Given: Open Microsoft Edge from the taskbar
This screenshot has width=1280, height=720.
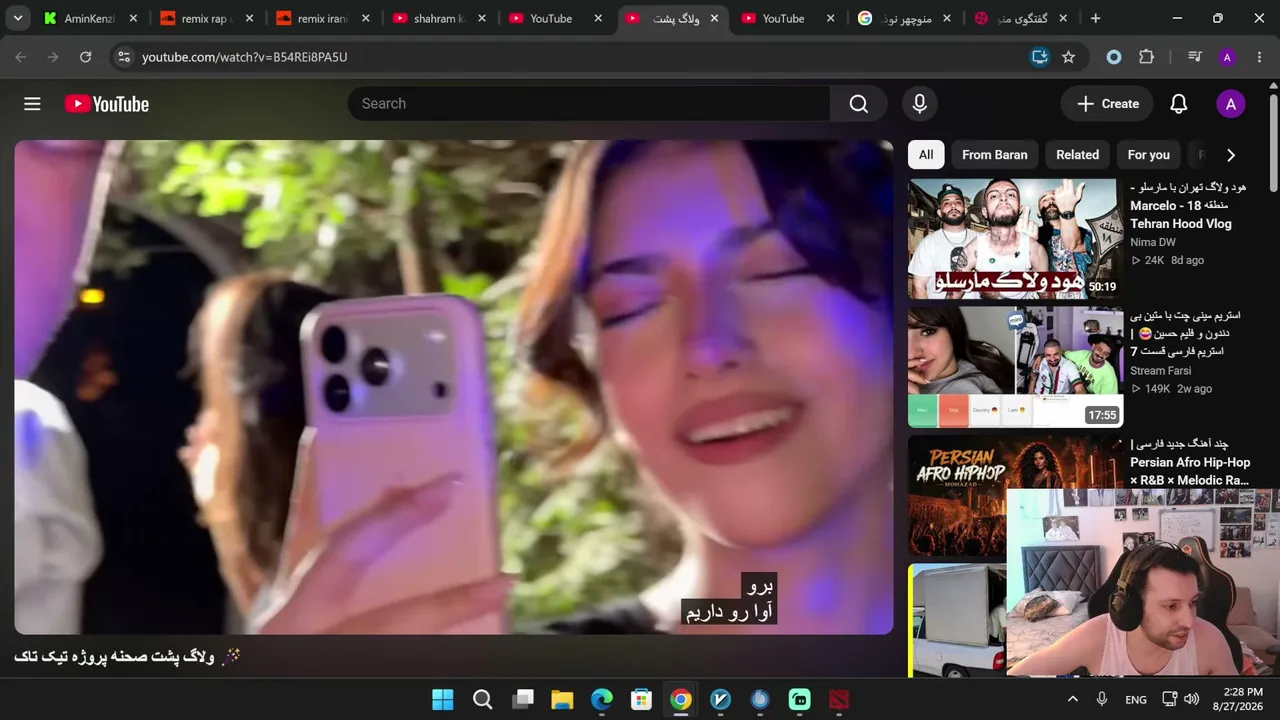Looking at the screenshot, I should pos(601,700).
